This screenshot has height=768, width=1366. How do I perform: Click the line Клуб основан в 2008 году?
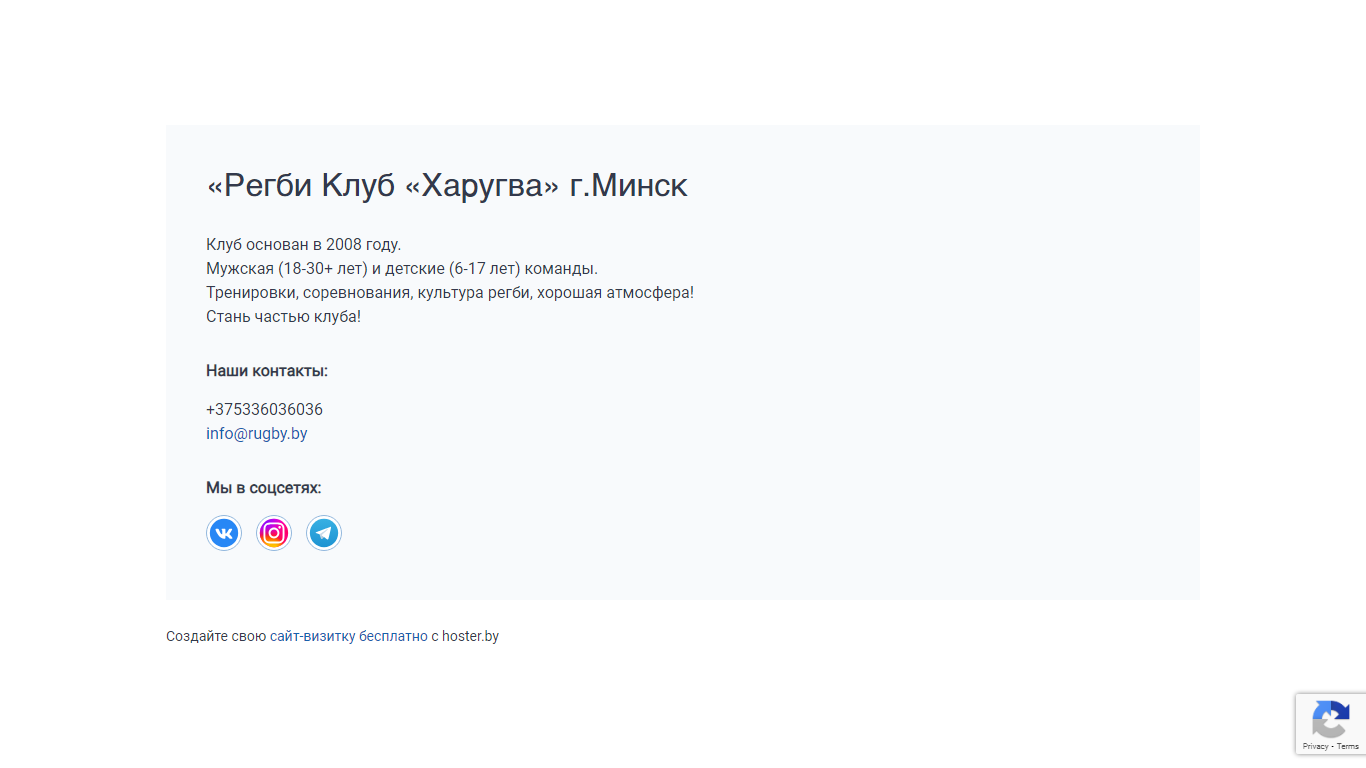tap(303, 245)
